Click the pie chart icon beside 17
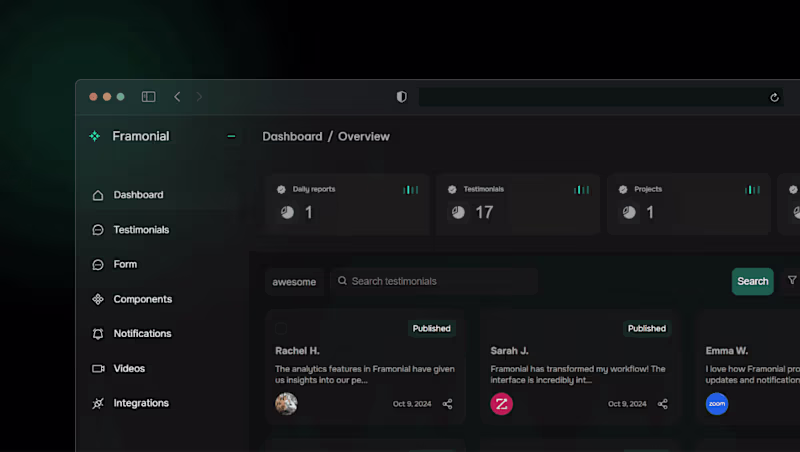The image size is (800, 452). click(458, 212)
